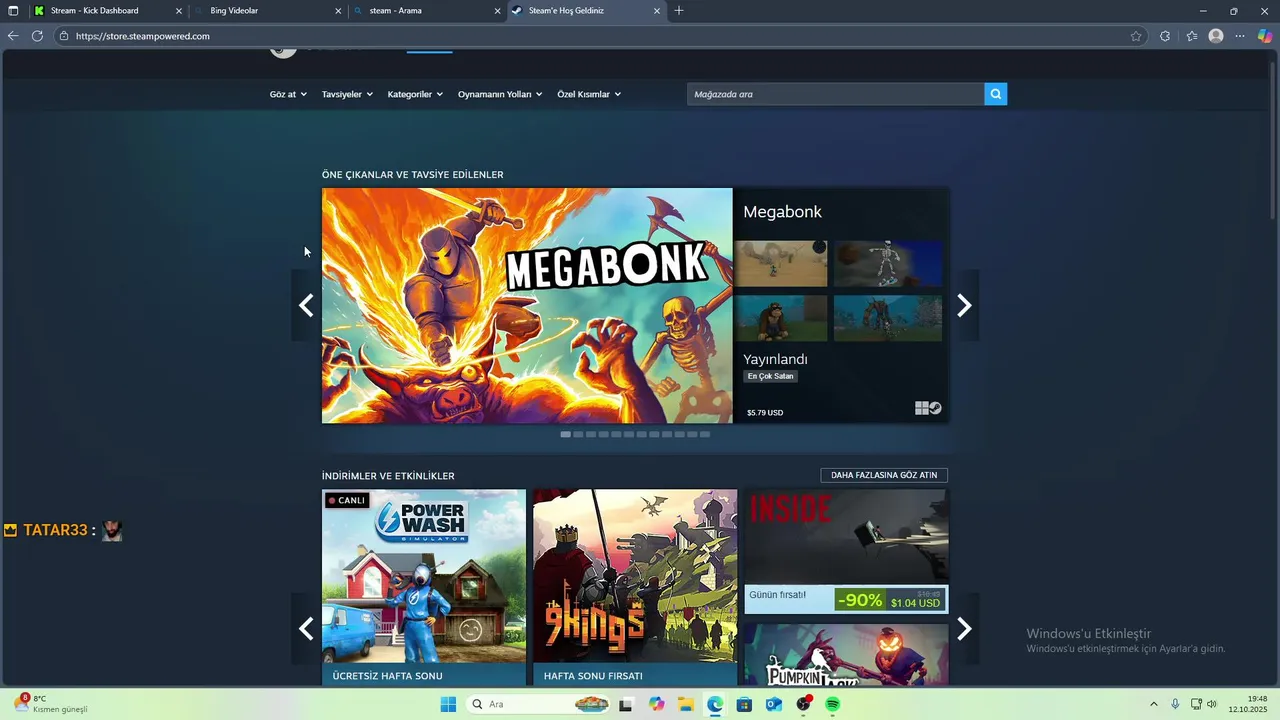Open the Windows Start menu
The width and height of the screenshot is (1280, 720).
(x=448, y=704)
